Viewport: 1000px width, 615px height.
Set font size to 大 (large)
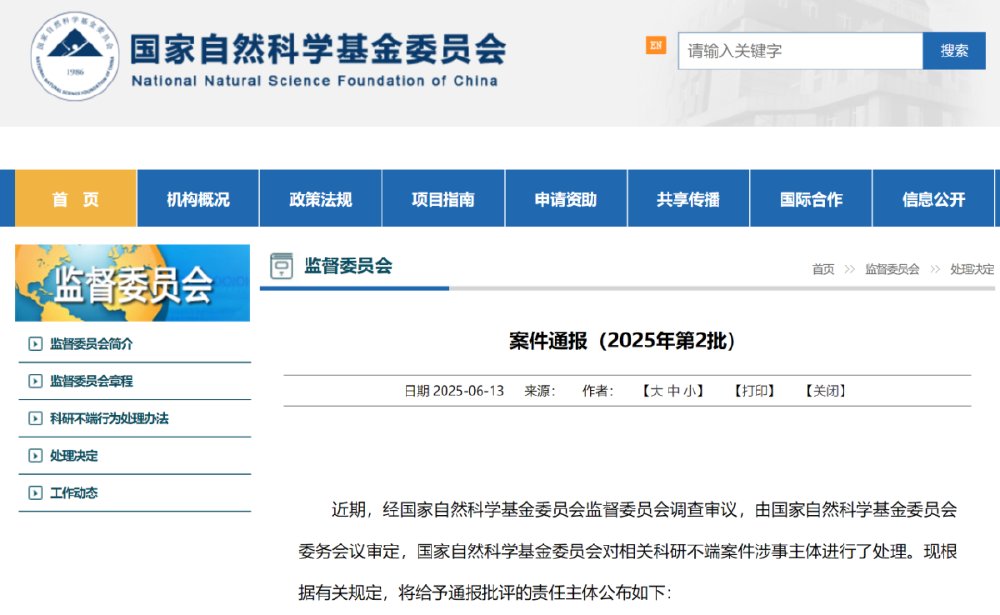click(656, 391)
